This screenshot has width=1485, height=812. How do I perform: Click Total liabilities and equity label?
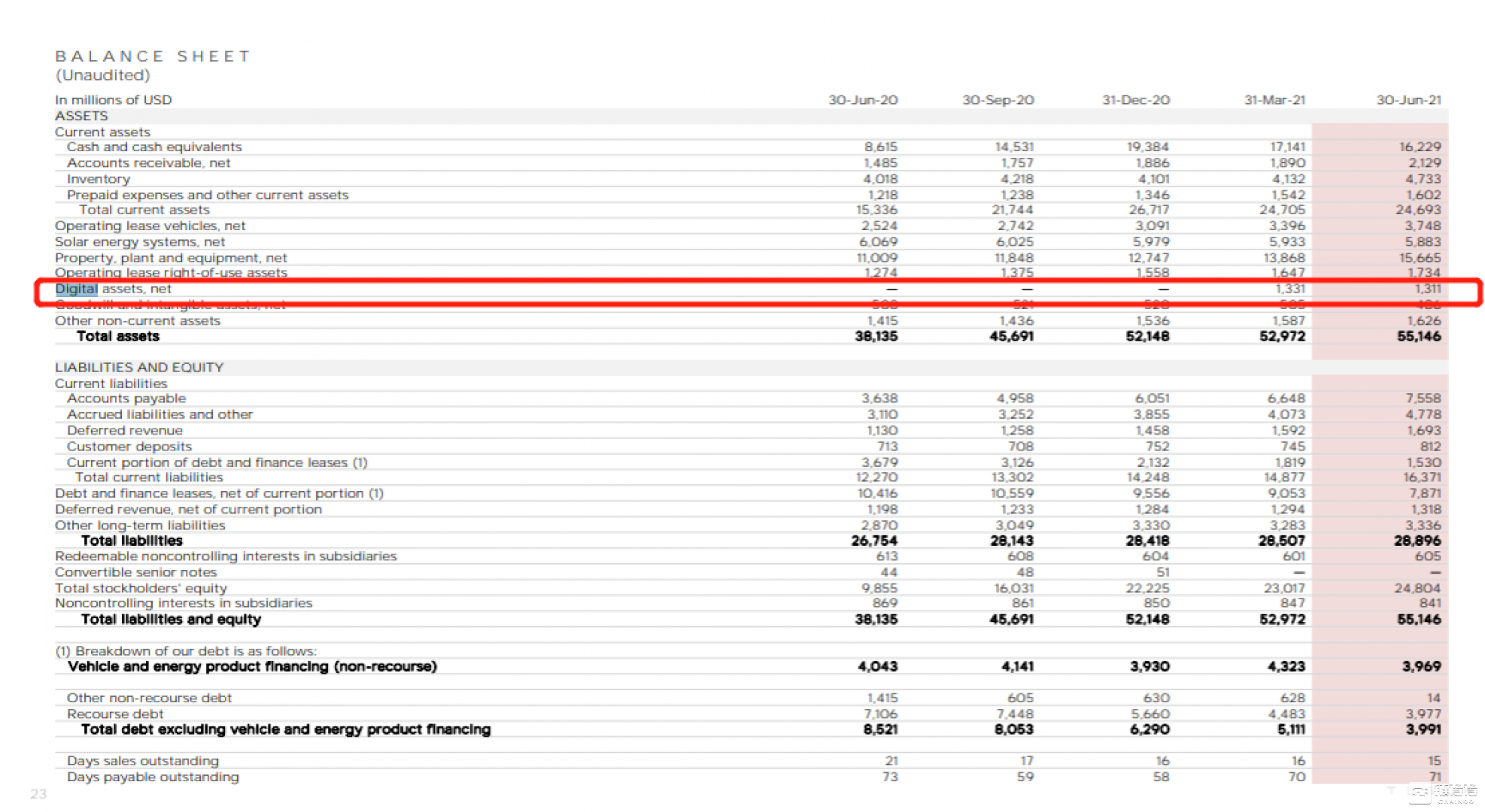point(171,620)
